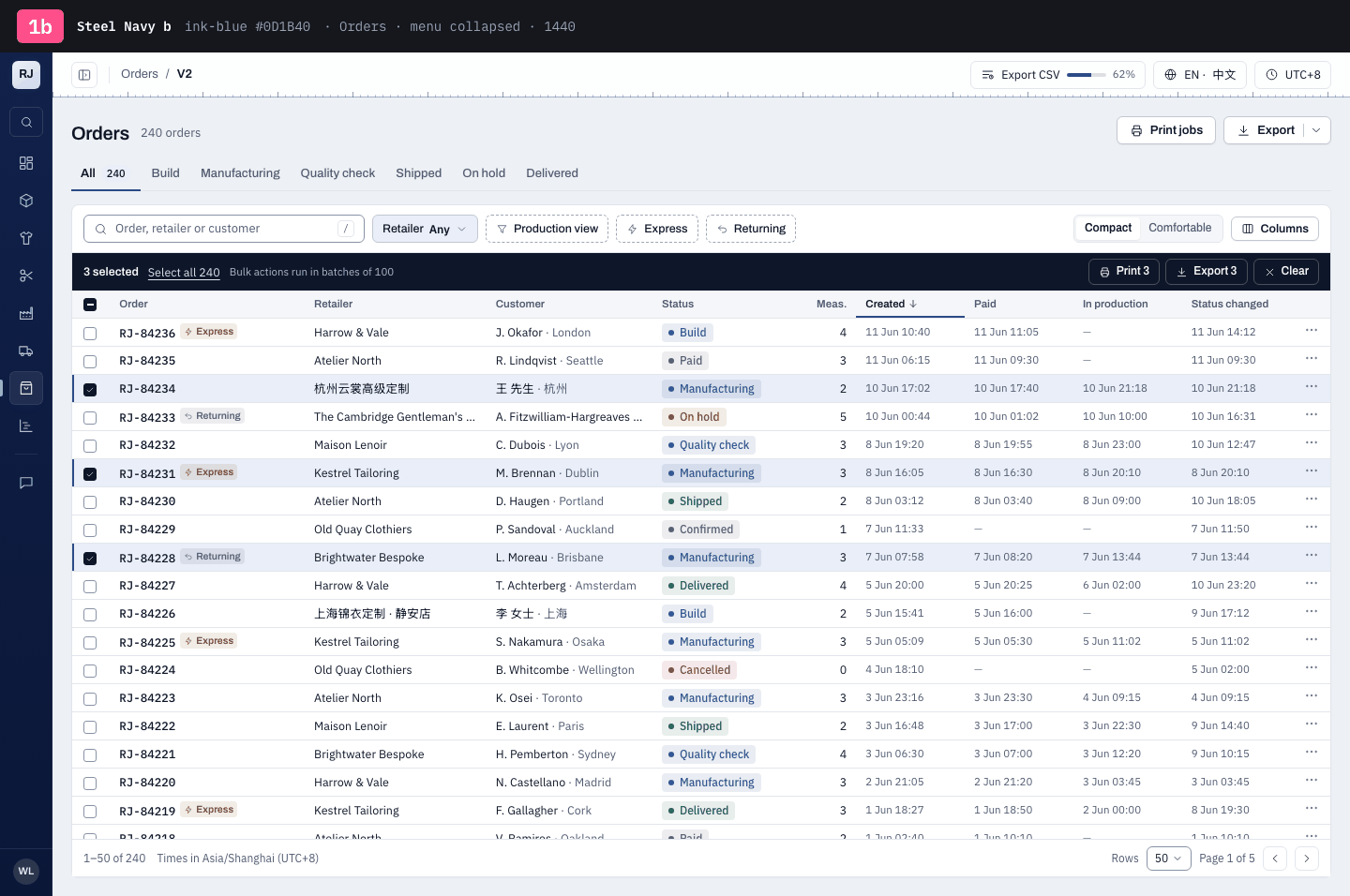Open the 3D box package icon in sidebar
The height and width of the screenshot is (896, 1350).
click(x=26, y=201)
